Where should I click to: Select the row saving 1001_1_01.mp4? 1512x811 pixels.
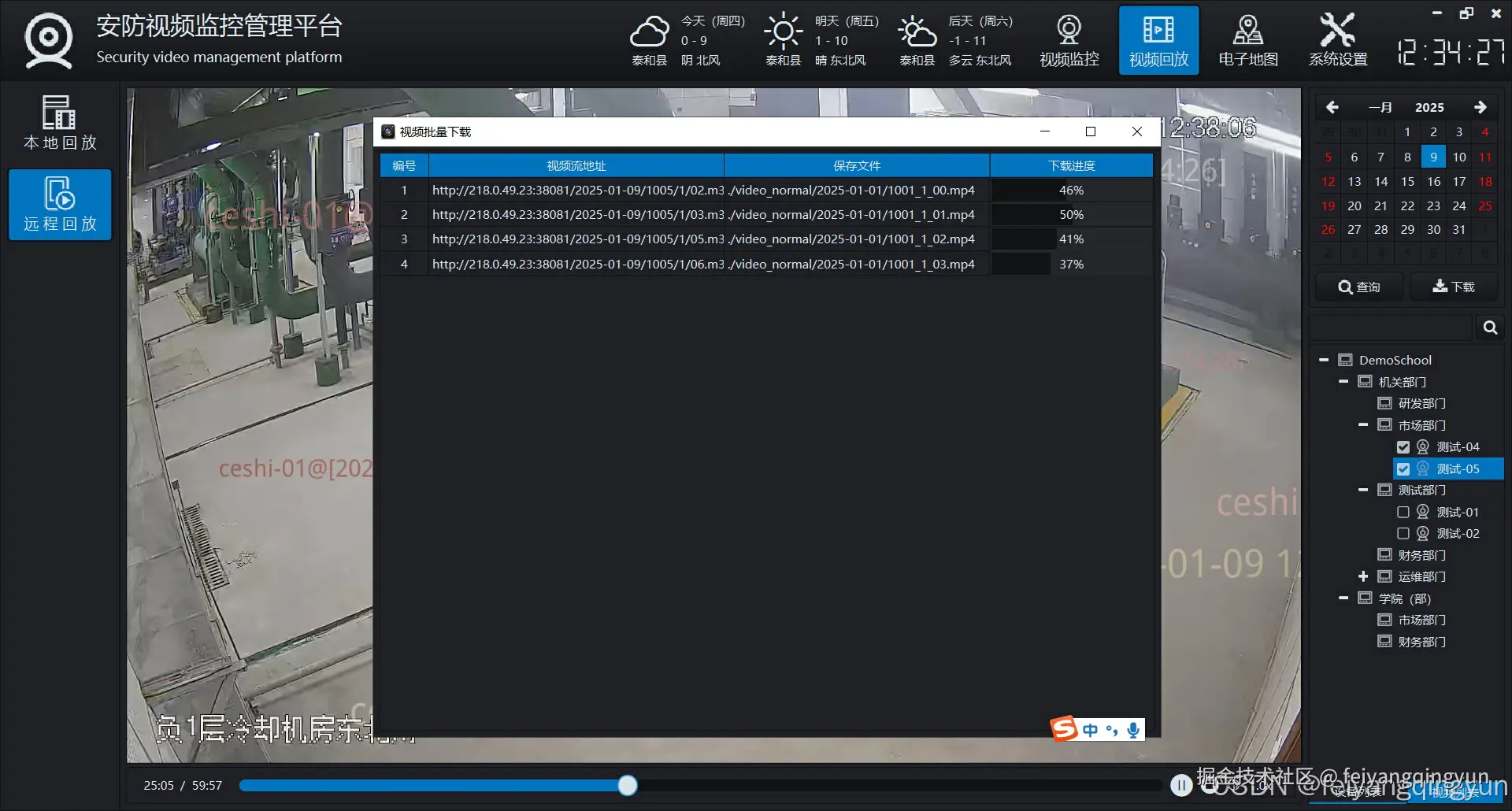click(766, 214)
